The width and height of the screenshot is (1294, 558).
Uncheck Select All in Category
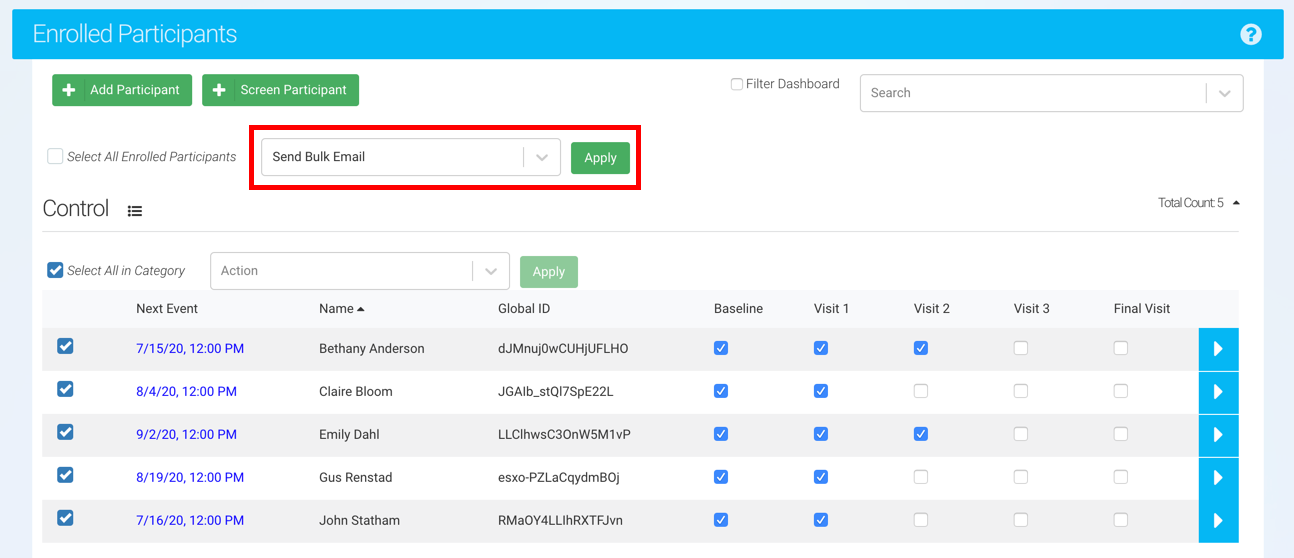click(55, 271)
